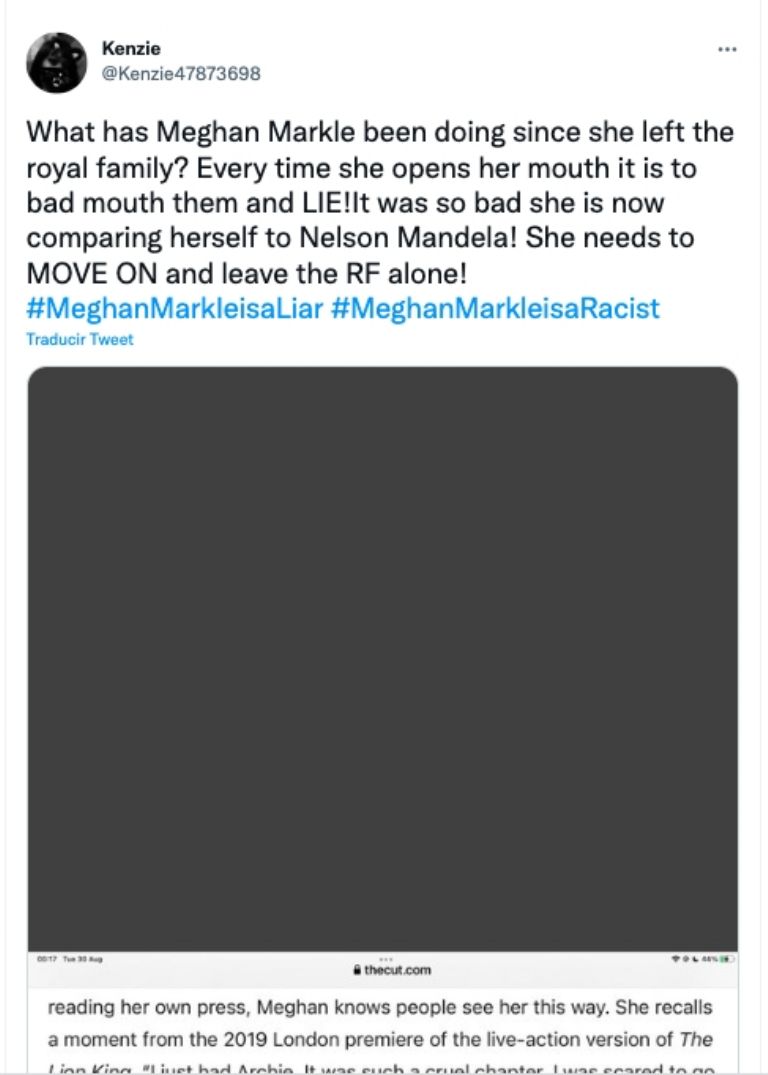Click the 44% battery percentage text

click(x=709, y=959)
